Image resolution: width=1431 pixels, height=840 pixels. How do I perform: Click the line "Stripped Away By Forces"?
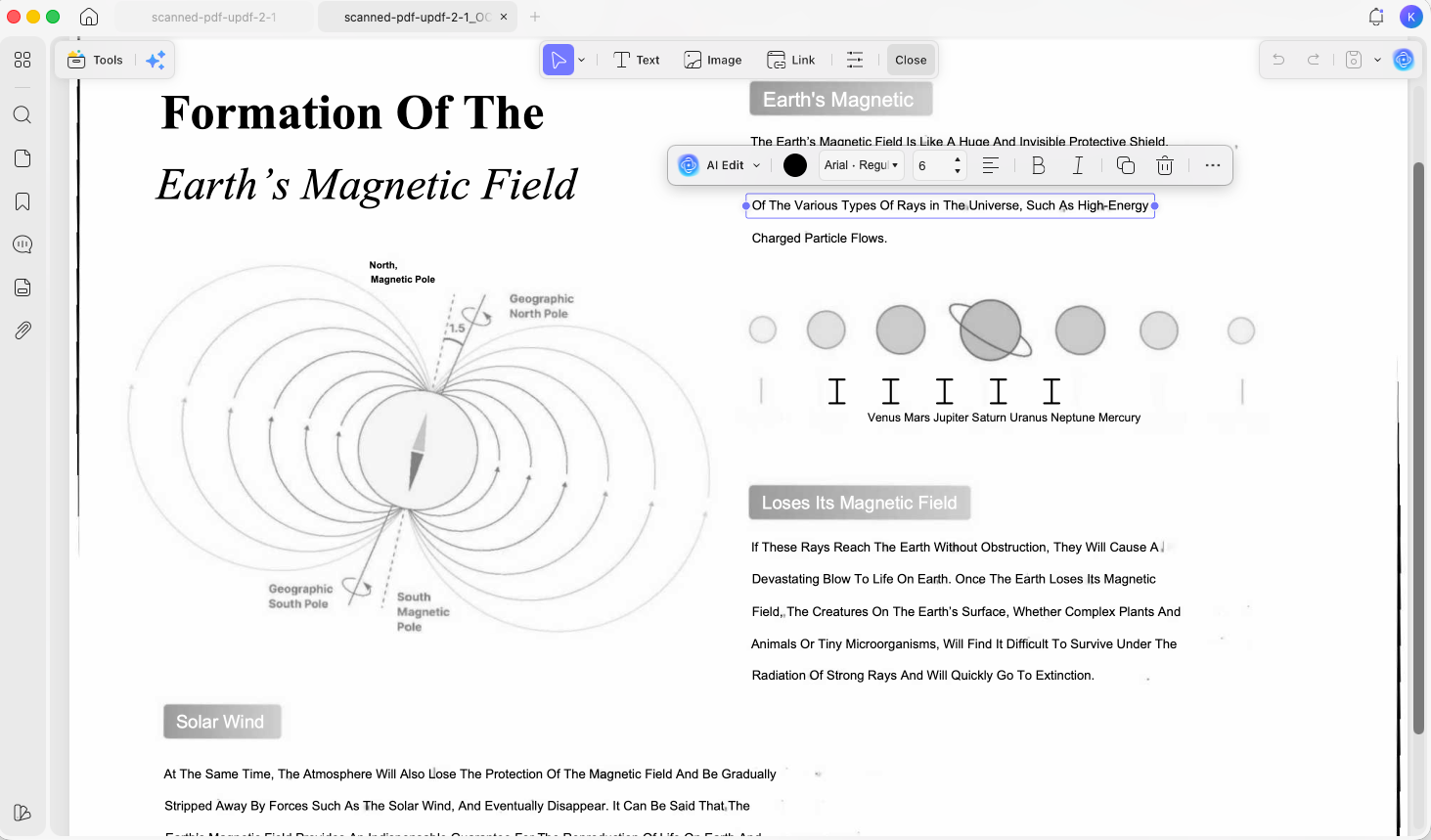(458, 807)
